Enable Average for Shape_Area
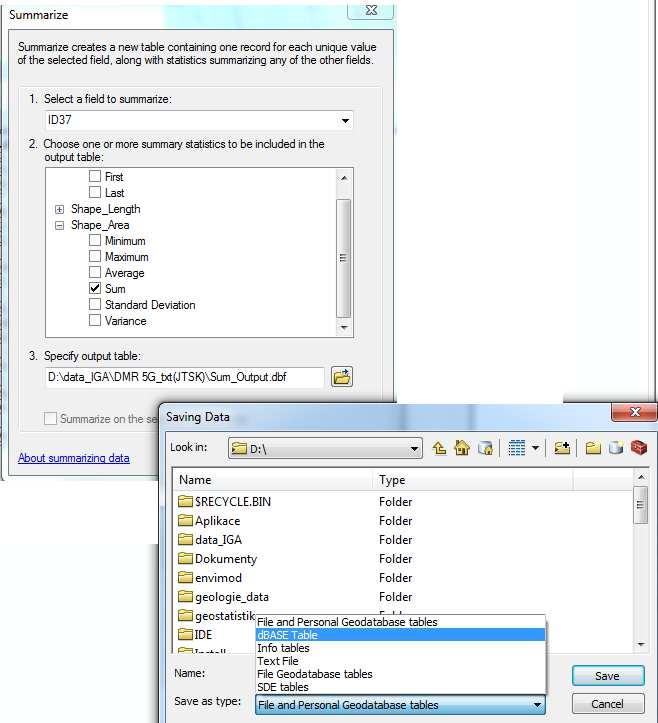 [95, 273]
